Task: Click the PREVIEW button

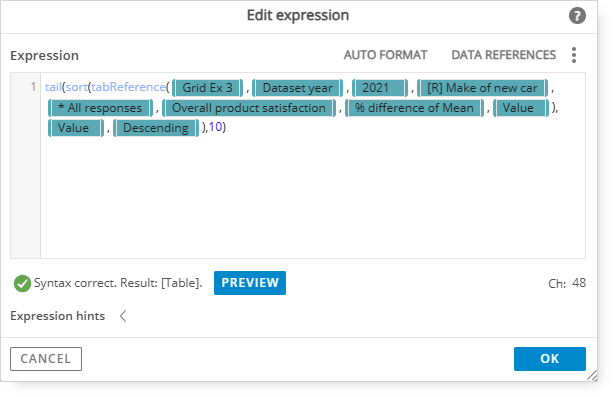Action: [250, 283]
